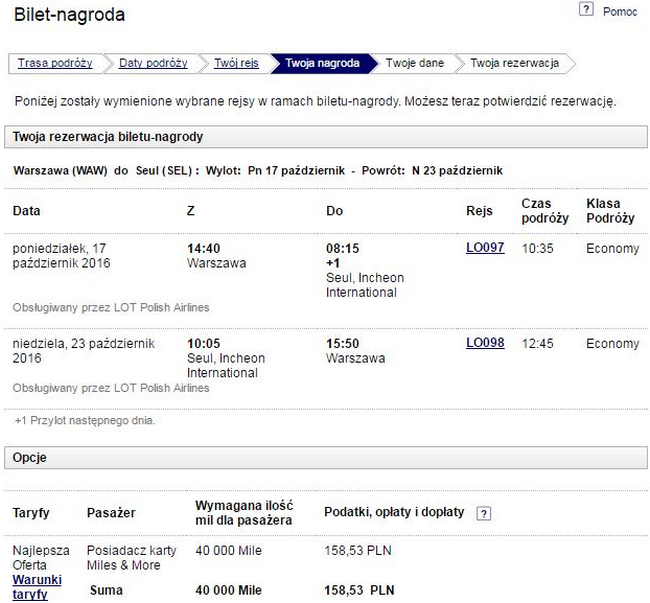The height and width of the screenshot is (603, 650).
Task: Go back to Trasa podróży step
Action: pyautogui.click(x=55, y=63)
